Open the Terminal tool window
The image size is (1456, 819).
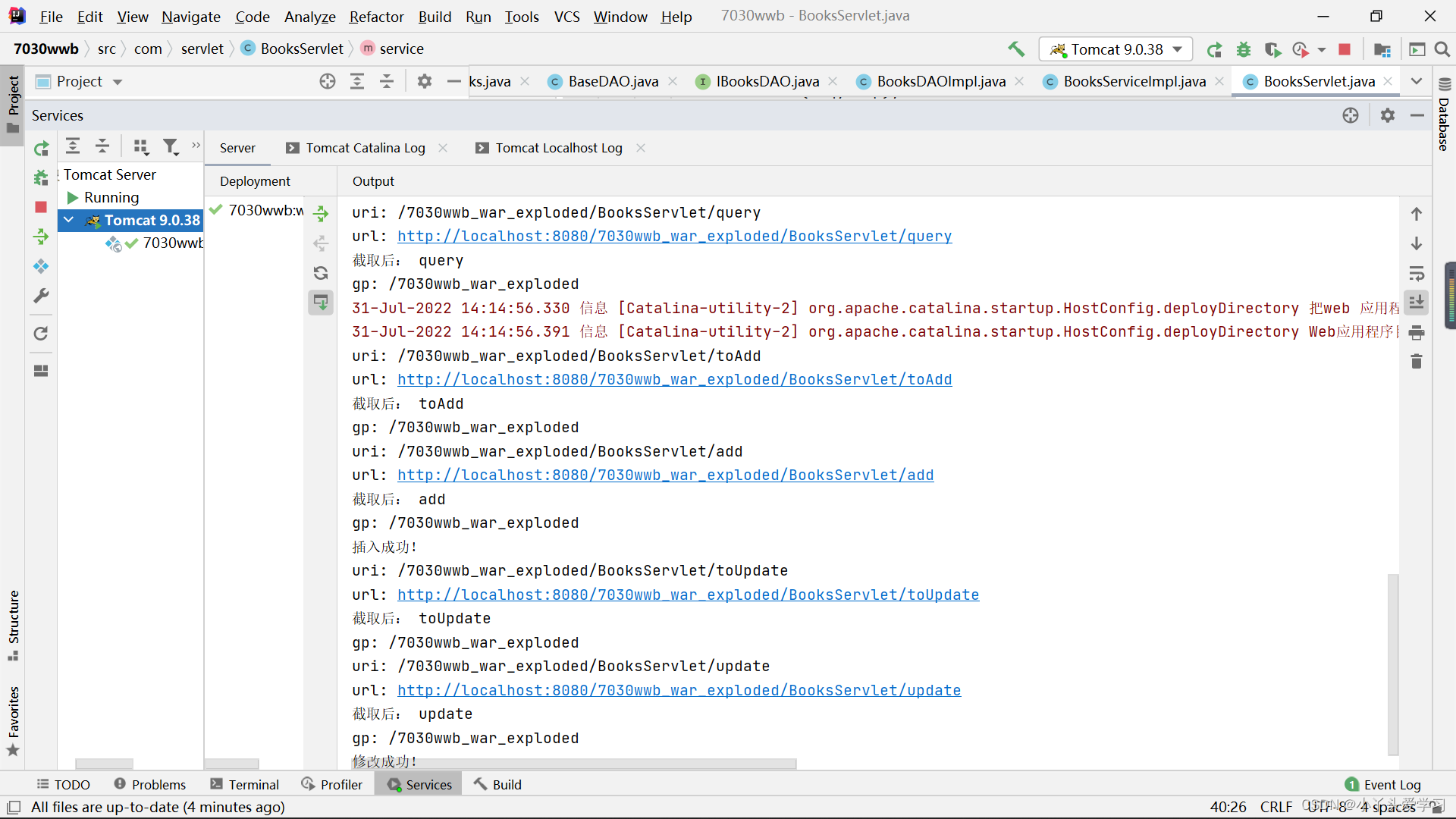coord(245,785)
